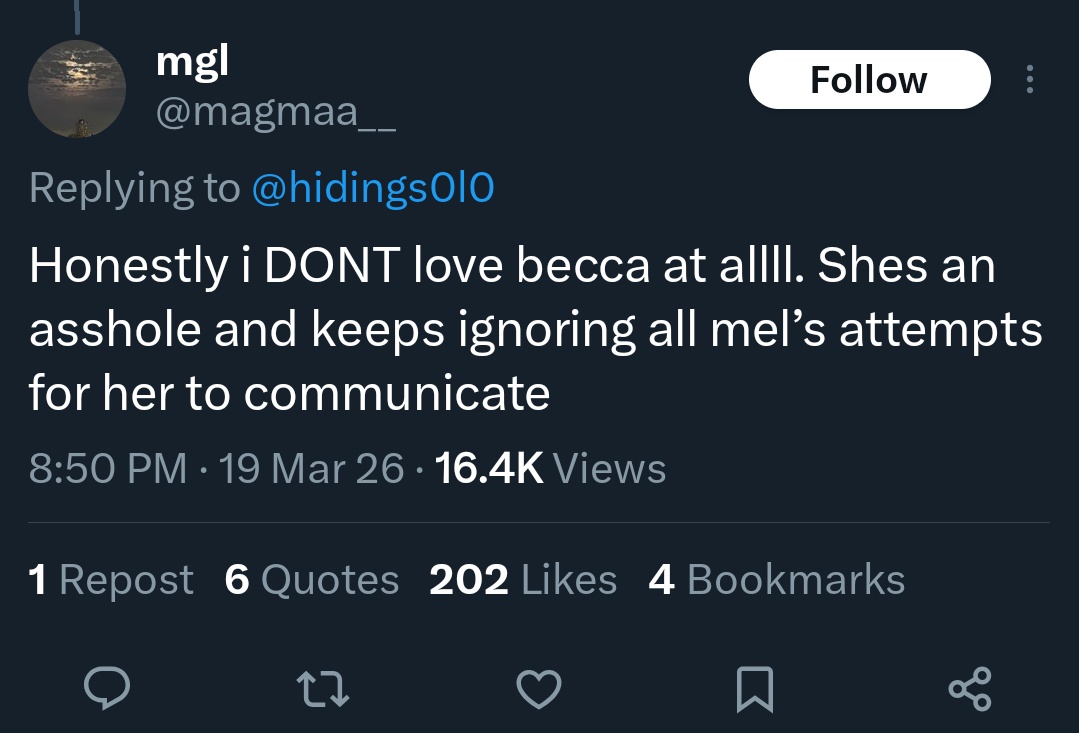
Task: Bookmark this tweet
Action: pos(753,689)
